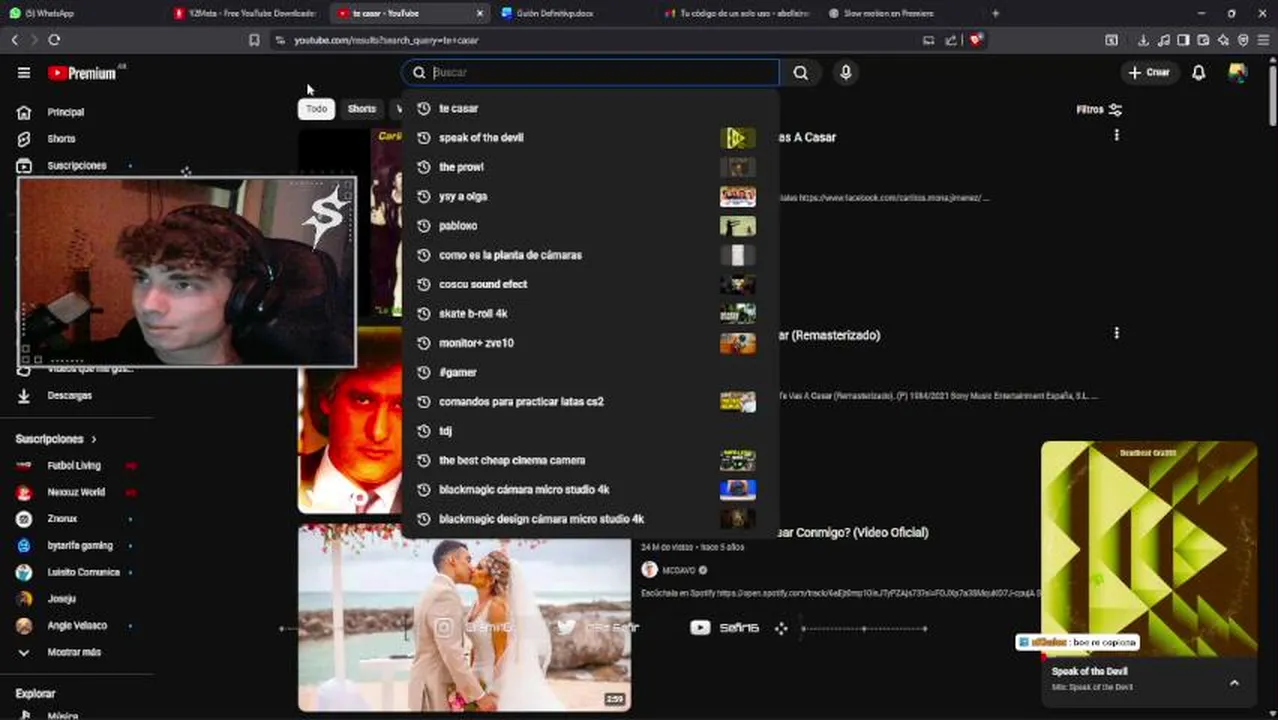Open the Leo AI star icon
This screenshot has height=720, width=1278.
tap(1223, 40)
